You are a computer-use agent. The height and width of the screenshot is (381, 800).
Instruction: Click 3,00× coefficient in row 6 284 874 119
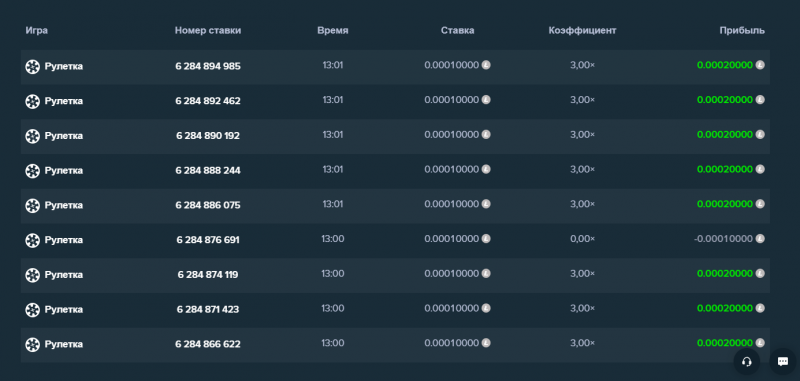[x=582, y=273]
